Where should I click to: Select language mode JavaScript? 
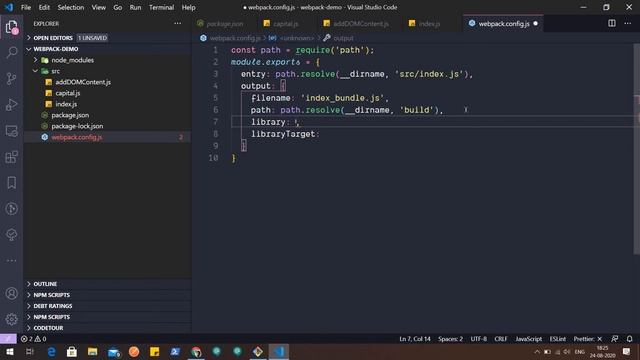pyautogui.click(x=528, y=339)
